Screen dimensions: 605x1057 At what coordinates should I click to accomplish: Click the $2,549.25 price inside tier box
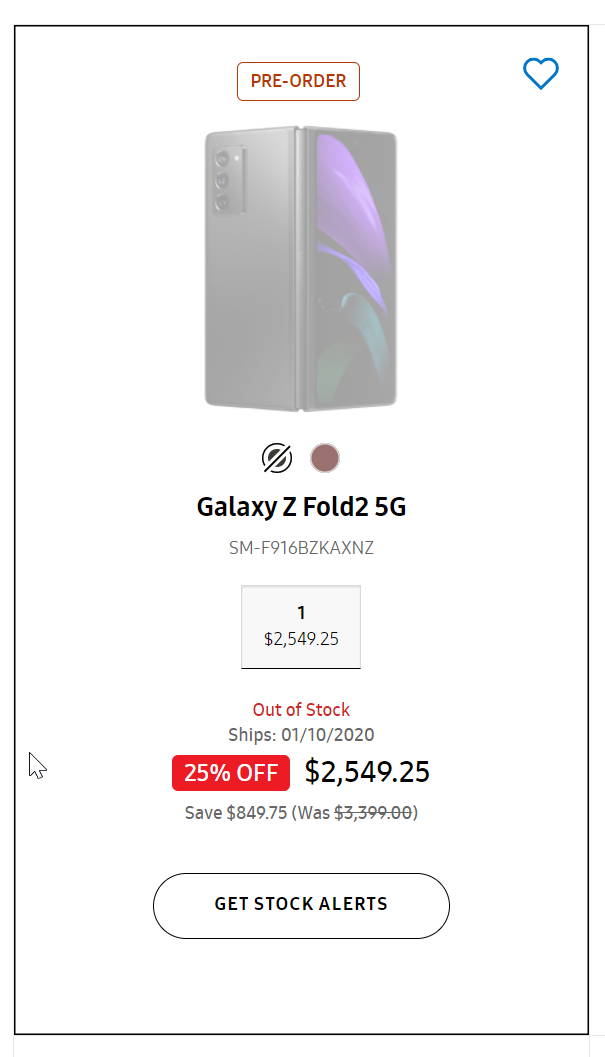coord(301,638)
